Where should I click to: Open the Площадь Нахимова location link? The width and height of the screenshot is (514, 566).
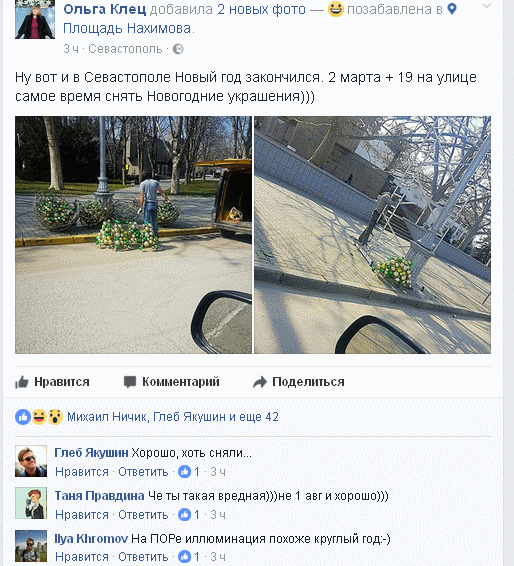click(127, 28)
